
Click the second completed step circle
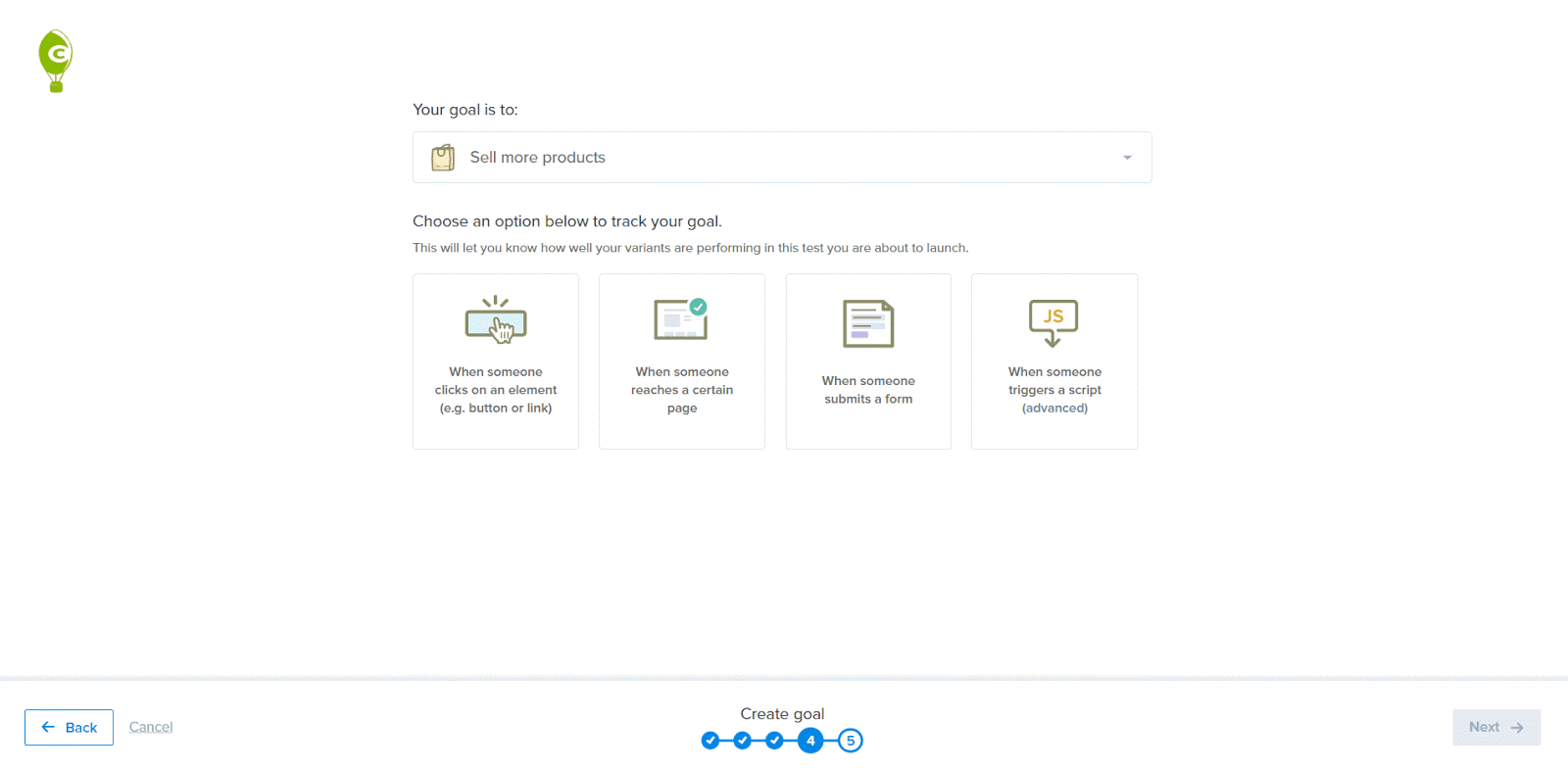click(743, 741)
